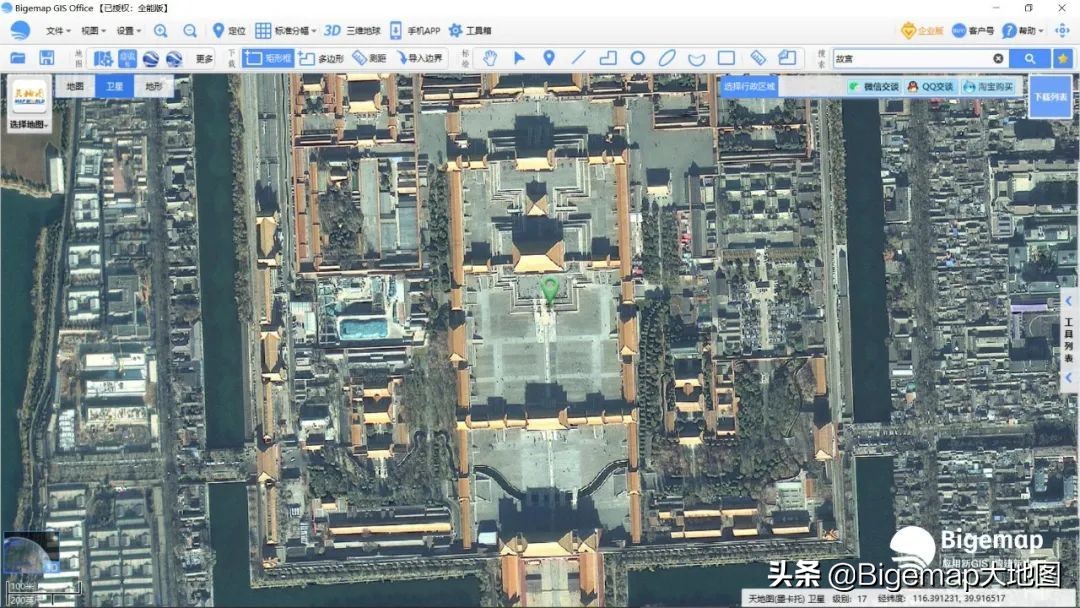Viewport: 1080px width, 608px height.
Task: Select the rectangle drawing tool
Action: pyautogui.click(x=726, y=59)
